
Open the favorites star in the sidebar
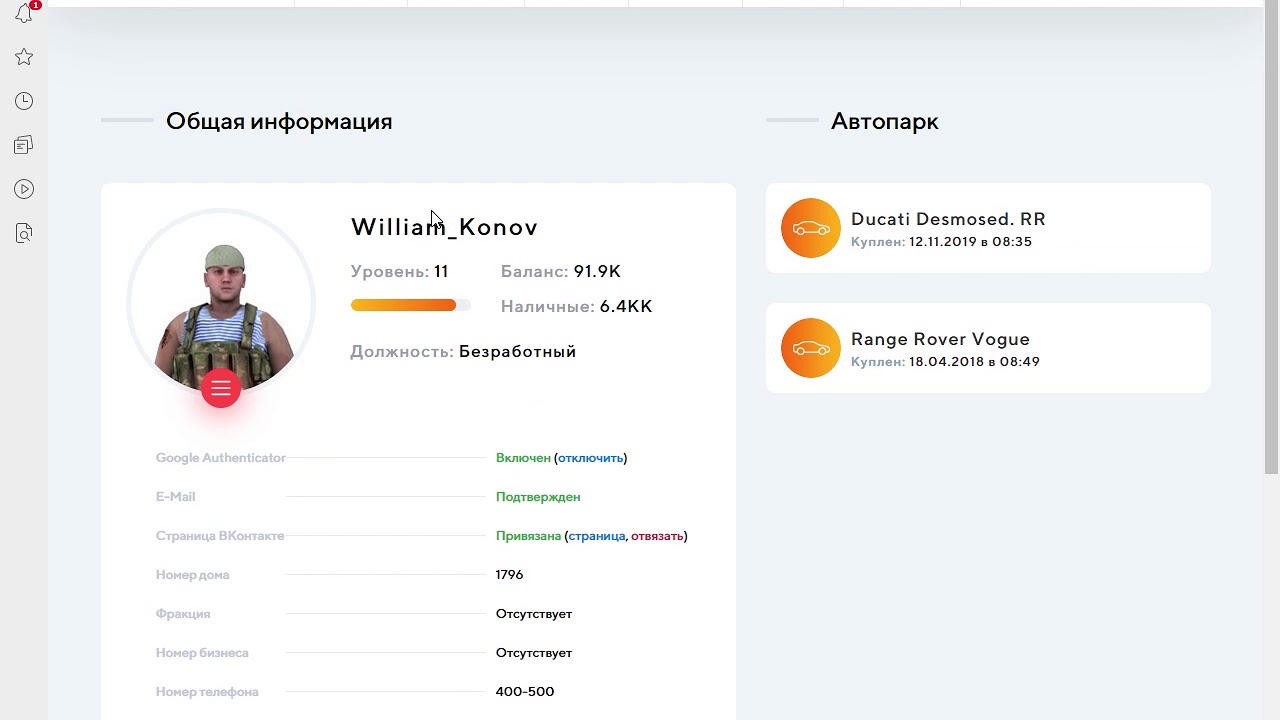point(24,57)
